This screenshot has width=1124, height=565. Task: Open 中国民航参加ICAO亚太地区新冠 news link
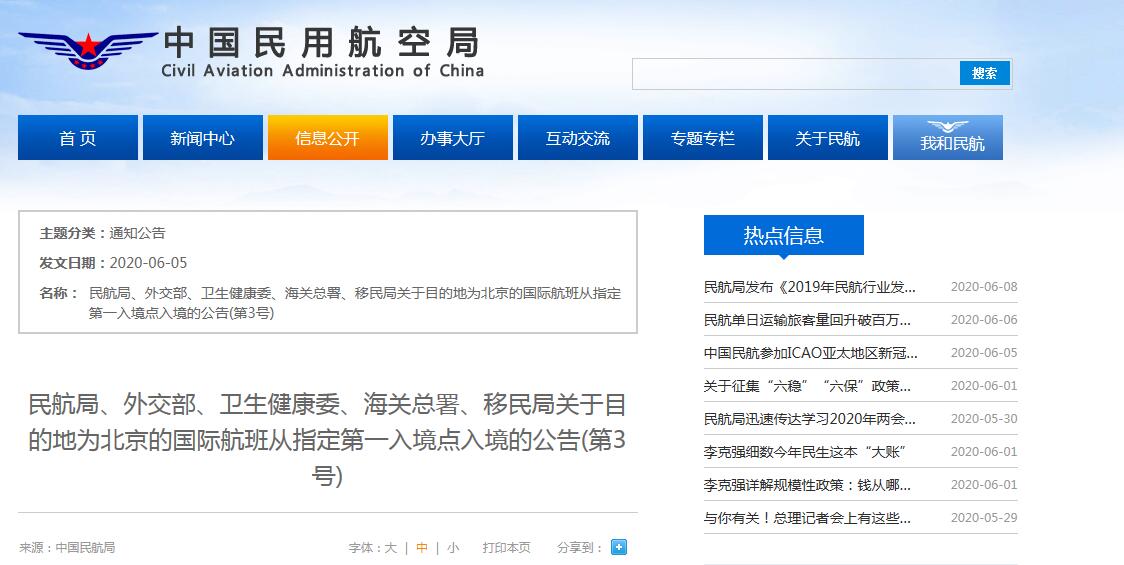click(810, 353)
